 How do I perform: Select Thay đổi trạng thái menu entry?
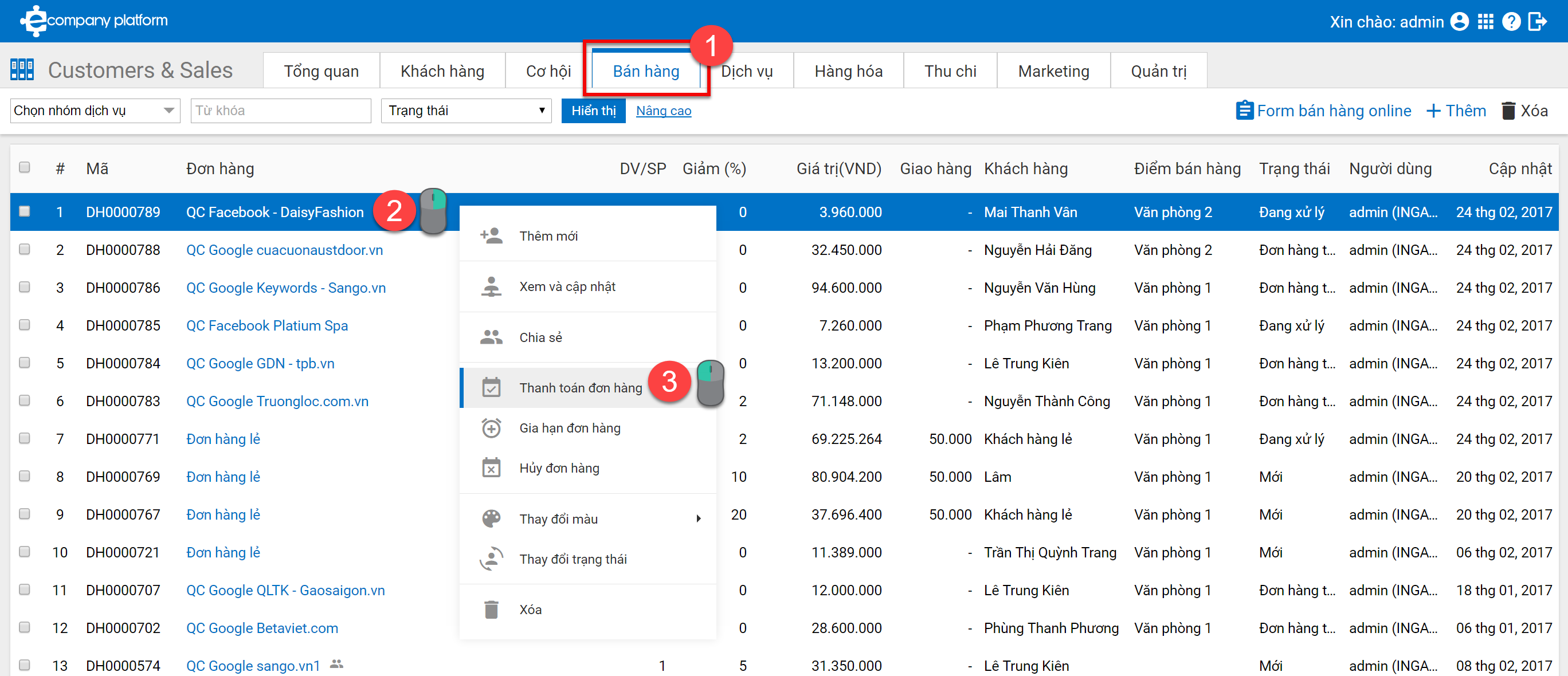tap(588, 559)
